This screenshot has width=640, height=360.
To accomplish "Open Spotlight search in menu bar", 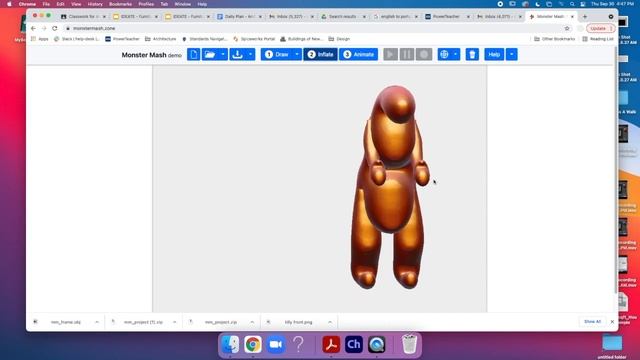I will pyautogui.click(x=572, y=4).
